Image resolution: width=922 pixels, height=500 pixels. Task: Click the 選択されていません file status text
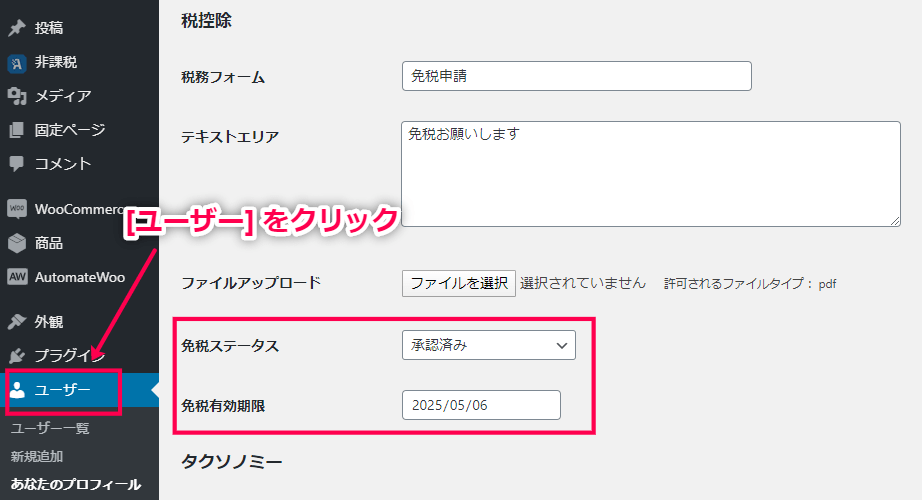point(583,284)
